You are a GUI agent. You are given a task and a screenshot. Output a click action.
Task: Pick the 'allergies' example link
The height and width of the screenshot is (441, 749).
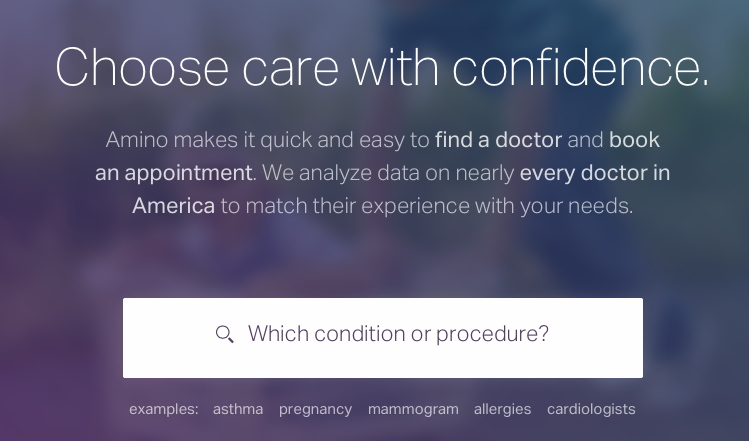pos(503,409)
